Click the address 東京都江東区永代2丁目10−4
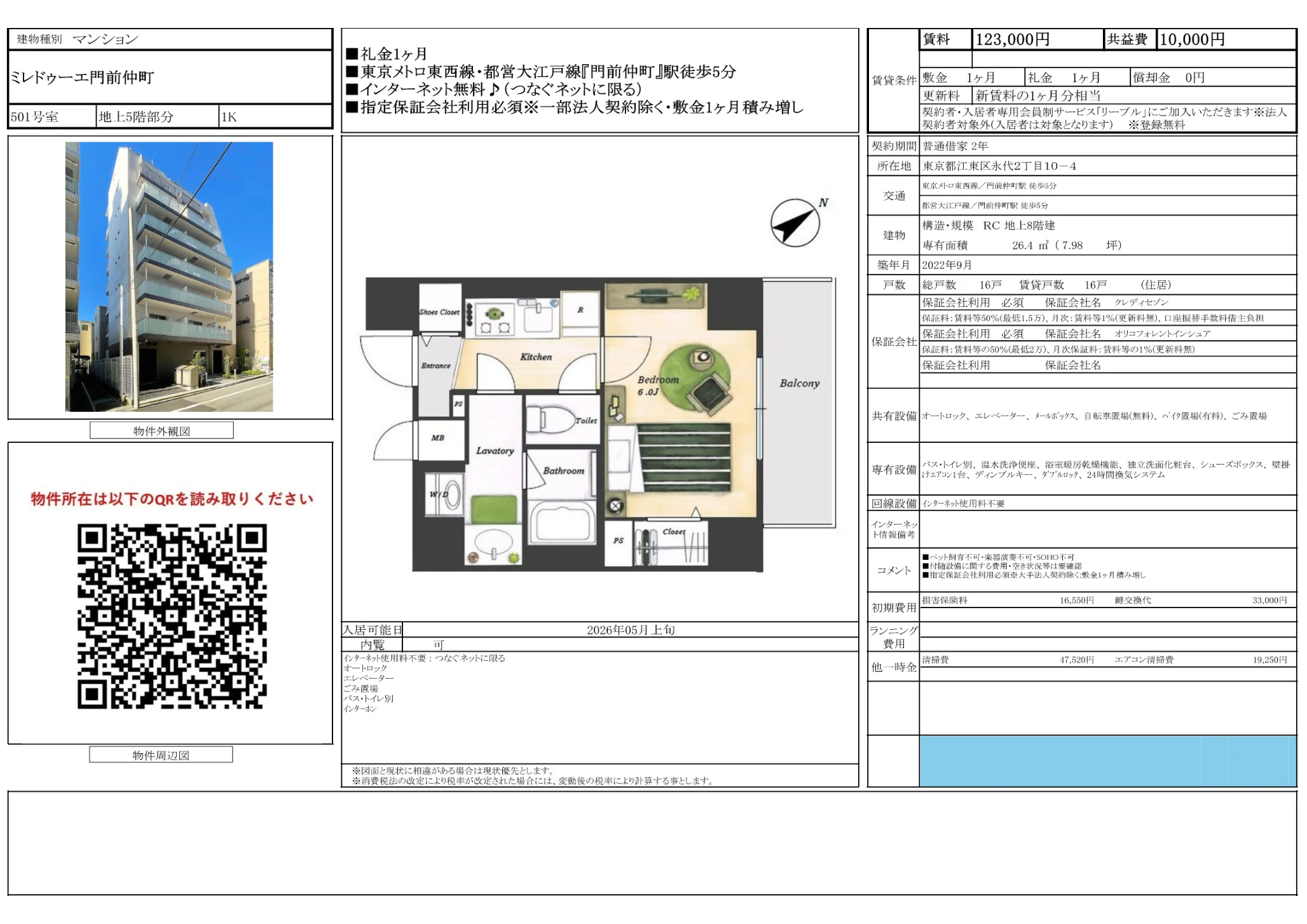The width and height of the screenshot is (1307, 924). tap(999, 166)
